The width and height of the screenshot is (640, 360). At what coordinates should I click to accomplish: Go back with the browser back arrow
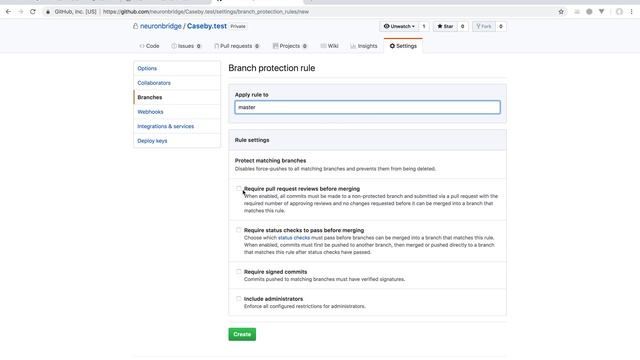[8, 12]
